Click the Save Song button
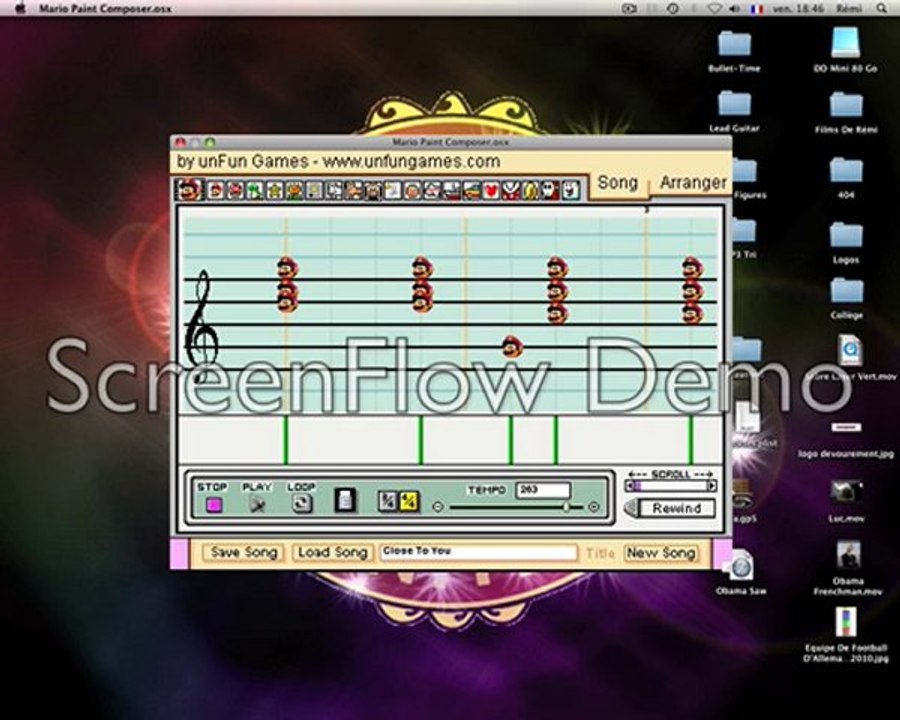The image size is (900, 720). click(244, 552)
